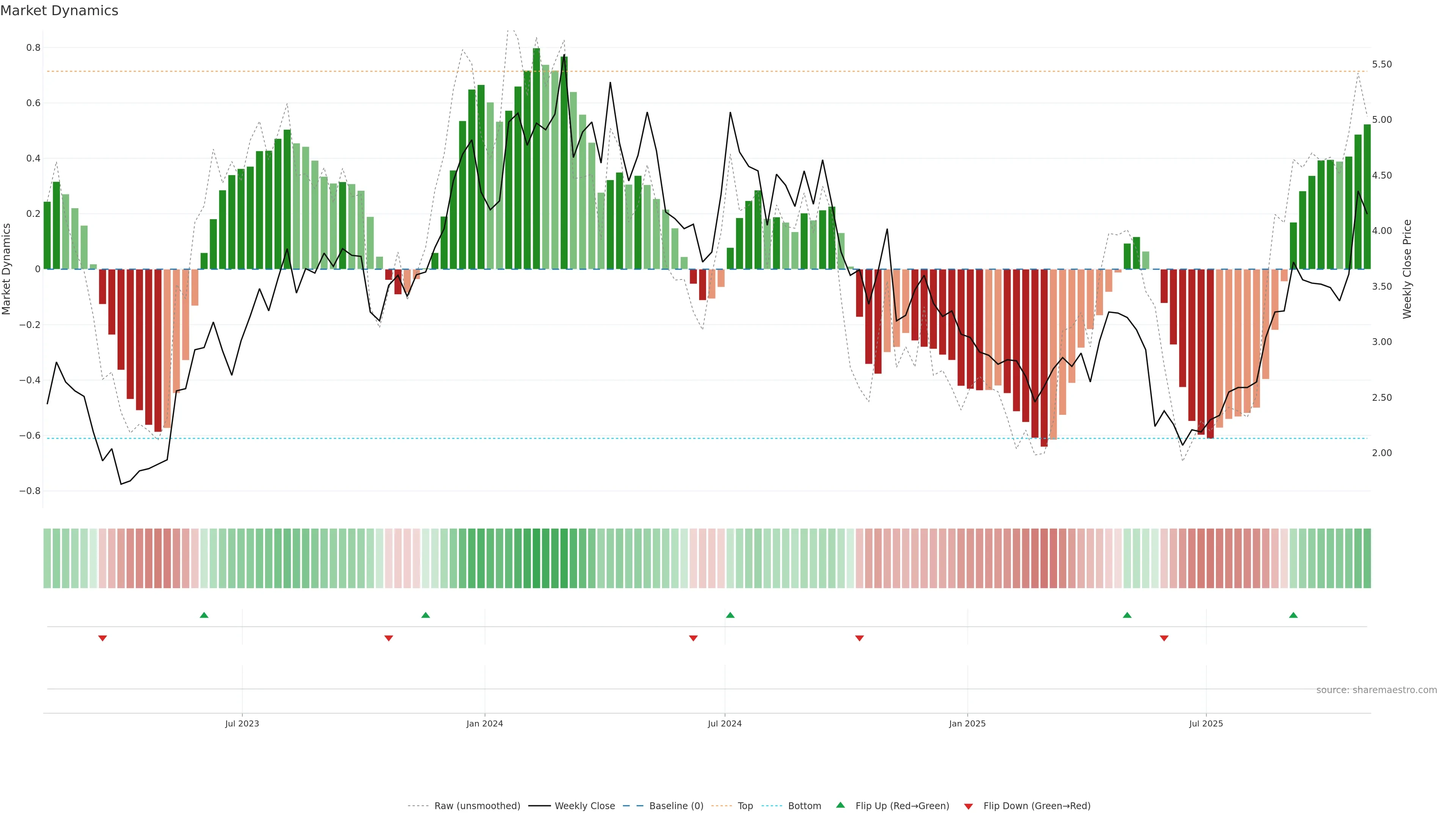Click the latest green flip-up triangle marker
1456x819 pixels.
click(1293, 615)
